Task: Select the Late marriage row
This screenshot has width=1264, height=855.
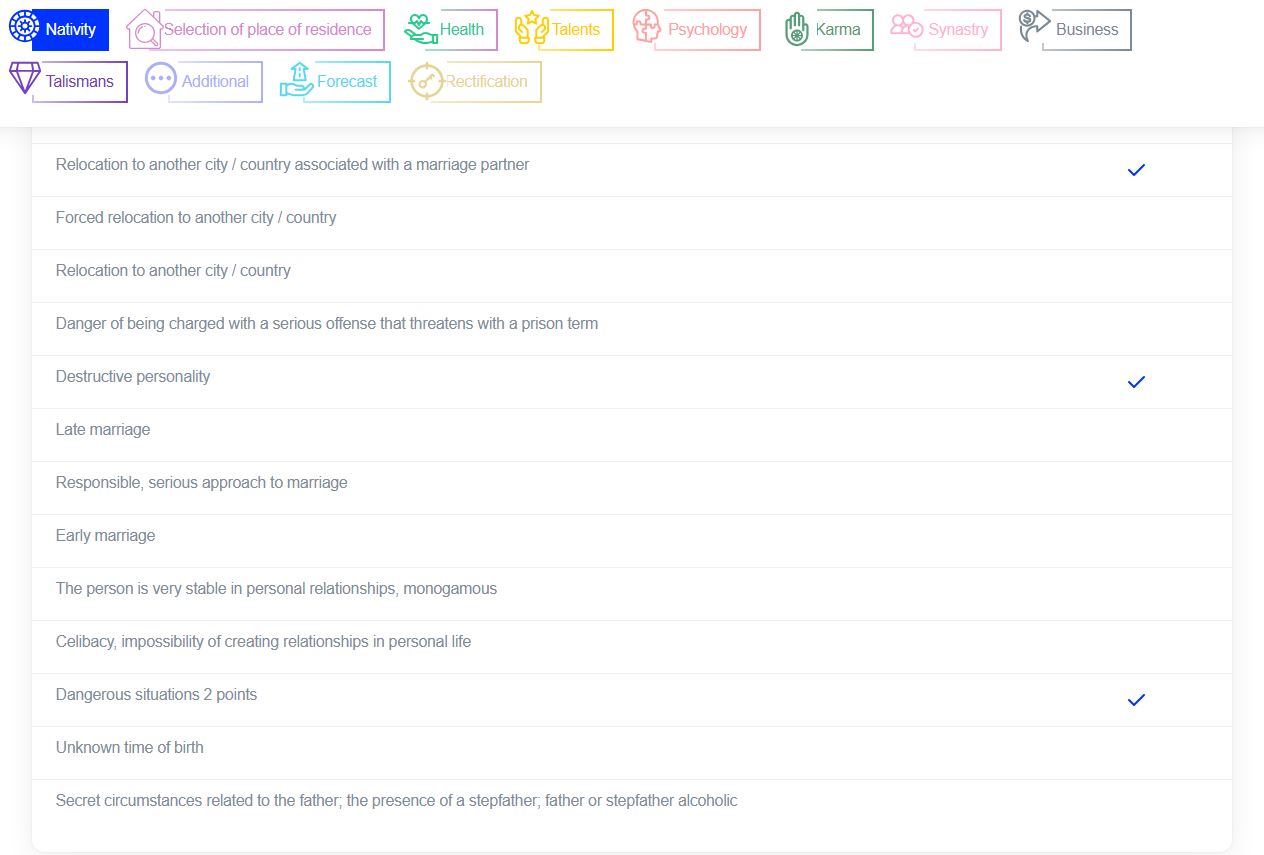Action: click(103, 430)
